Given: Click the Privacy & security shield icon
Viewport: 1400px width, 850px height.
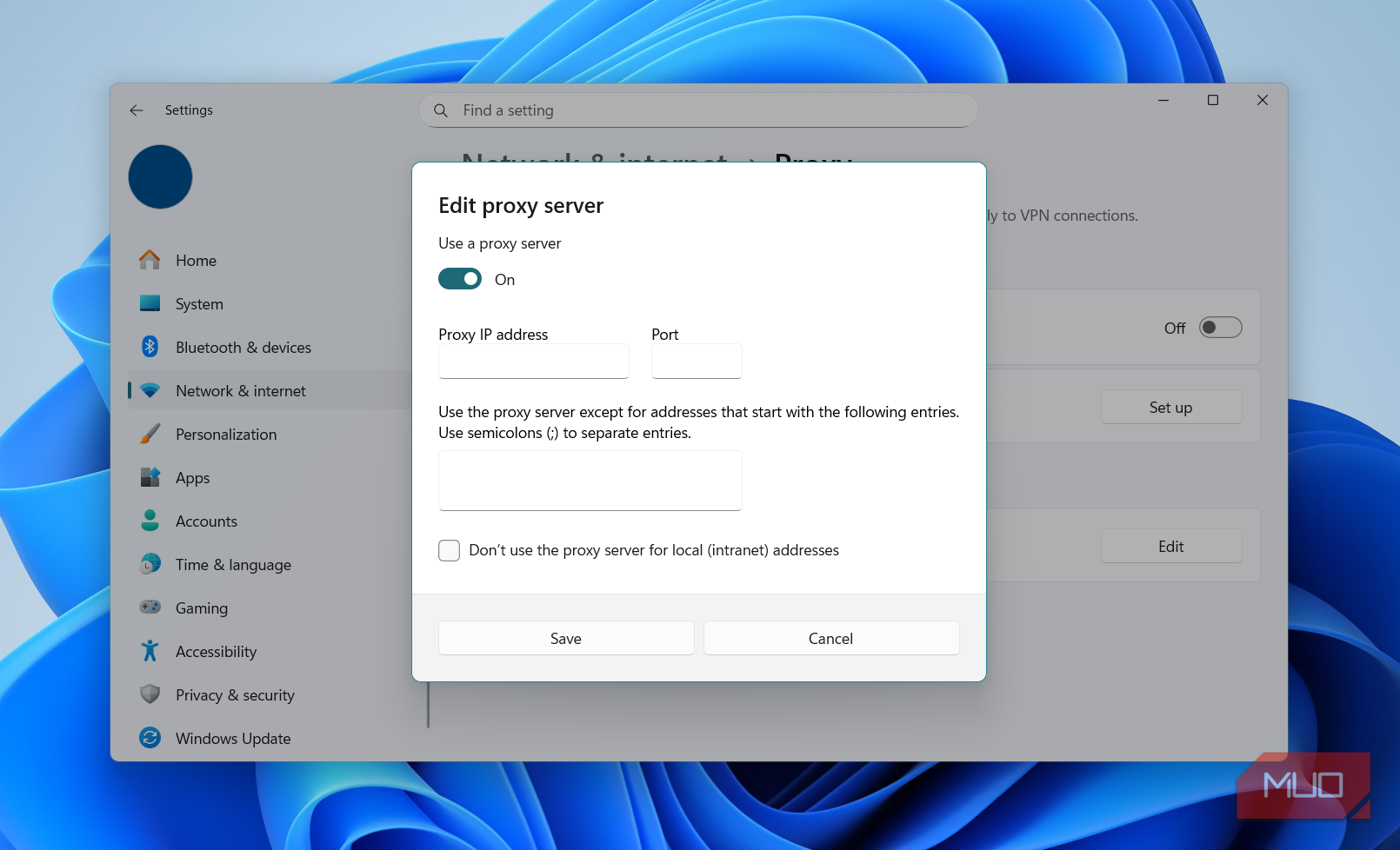Looking at the screenshot, I should (x=150, y=694).
